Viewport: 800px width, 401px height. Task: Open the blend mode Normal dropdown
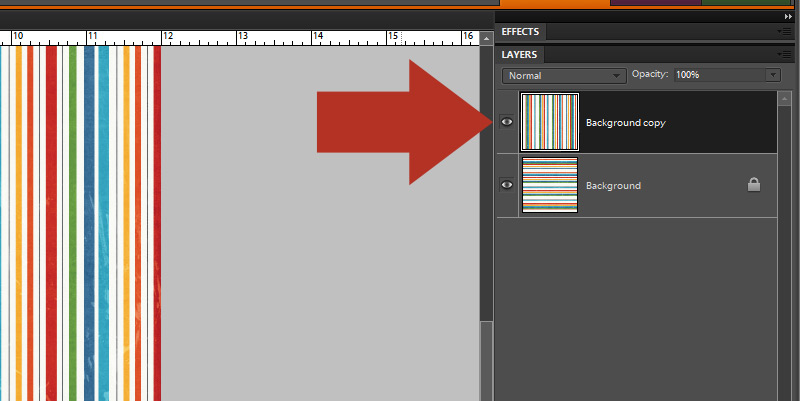tap(564, 76)
